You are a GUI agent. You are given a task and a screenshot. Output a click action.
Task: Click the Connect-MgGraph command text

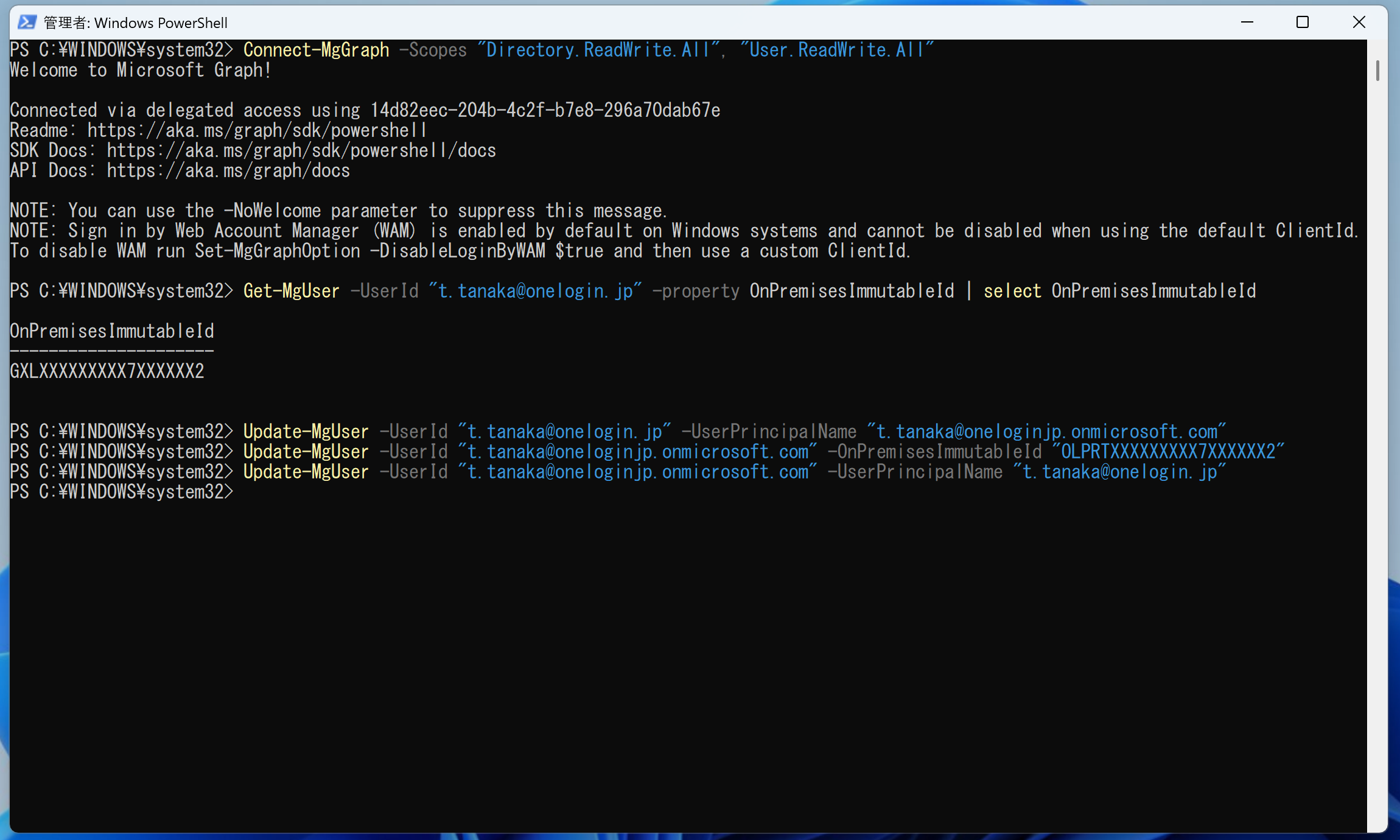click(x=316, y=50)
